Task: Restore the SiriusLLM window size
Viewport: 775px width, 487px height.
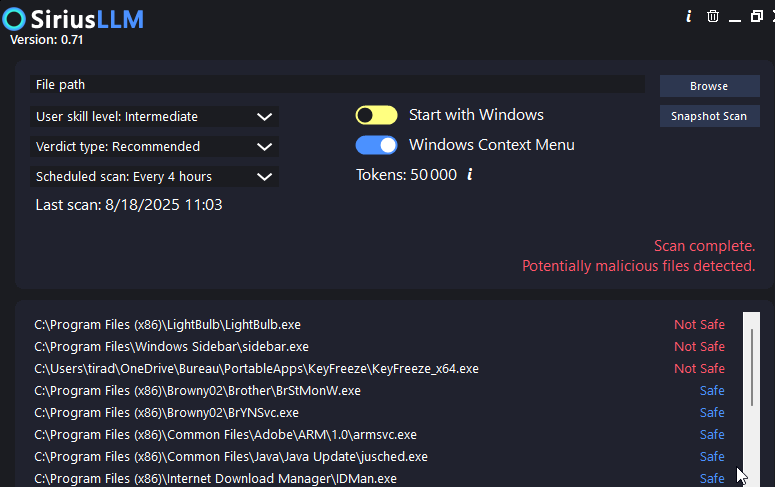Action: 757,16
